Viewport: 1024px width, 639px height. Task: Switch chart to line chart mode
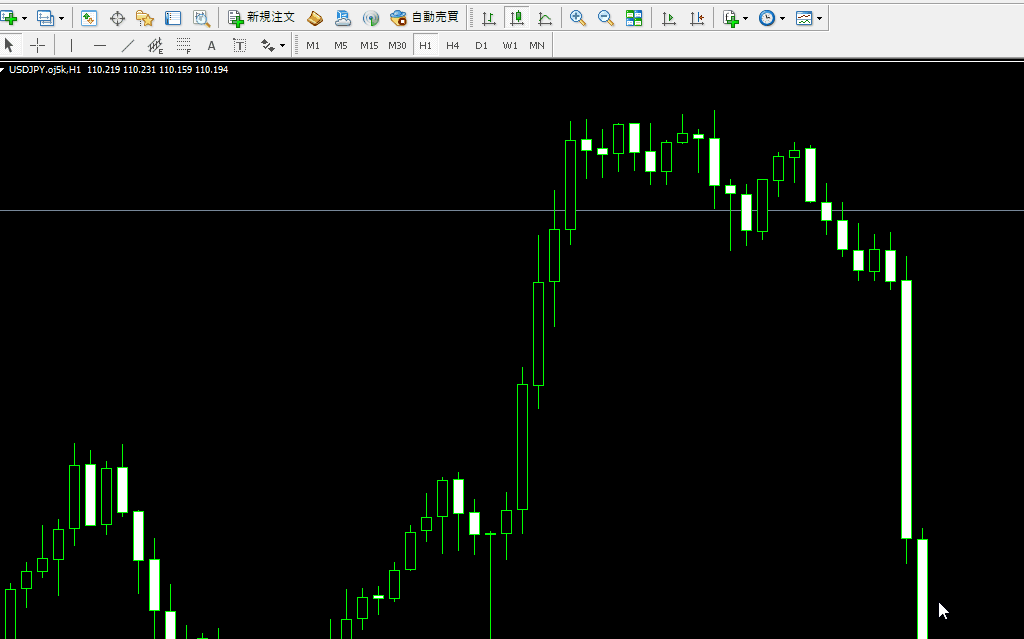click(545, 18)
